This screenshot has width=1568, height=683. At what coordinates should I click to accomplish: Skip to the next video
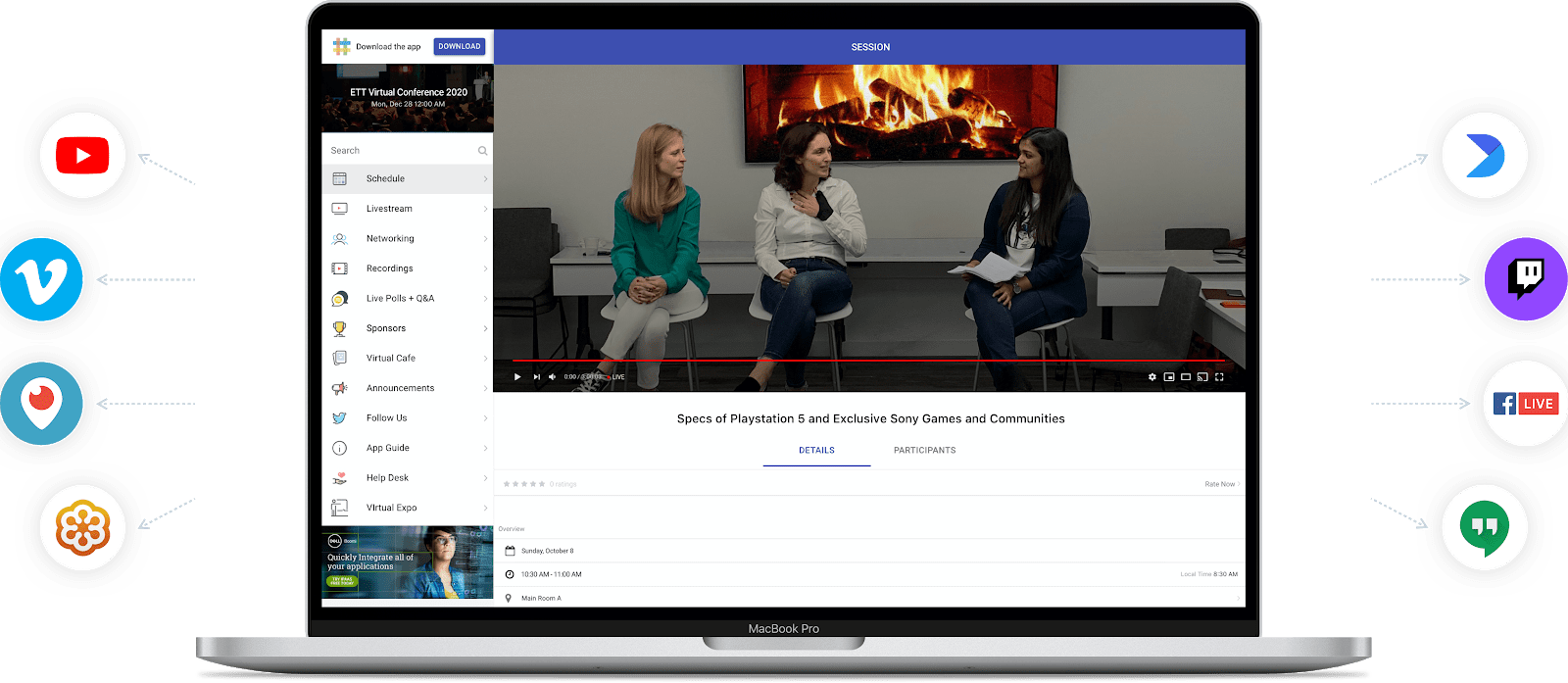tap(537, 377)
